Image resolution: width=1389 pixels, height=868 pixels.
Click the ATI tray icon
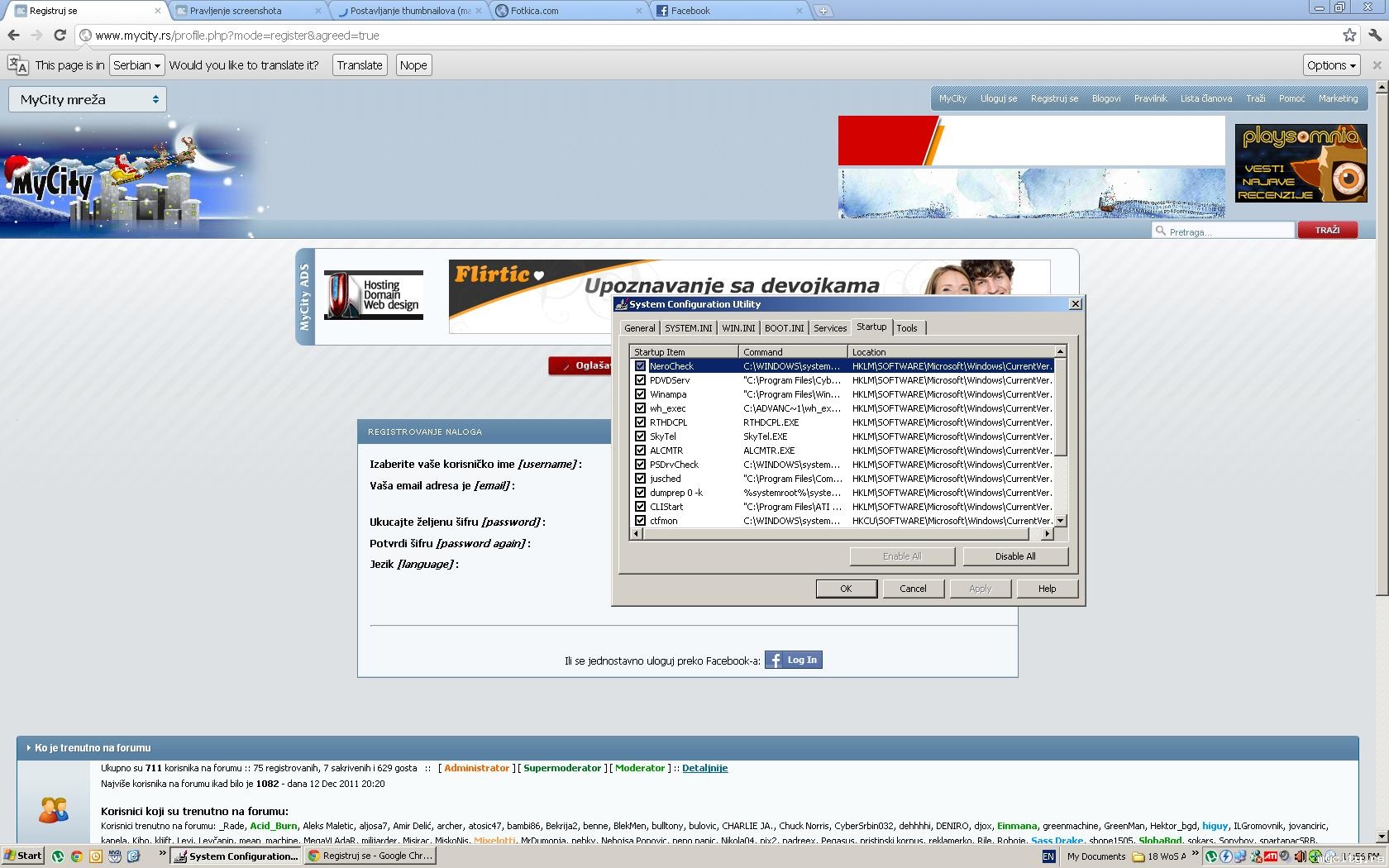(x=1271, y=856)
